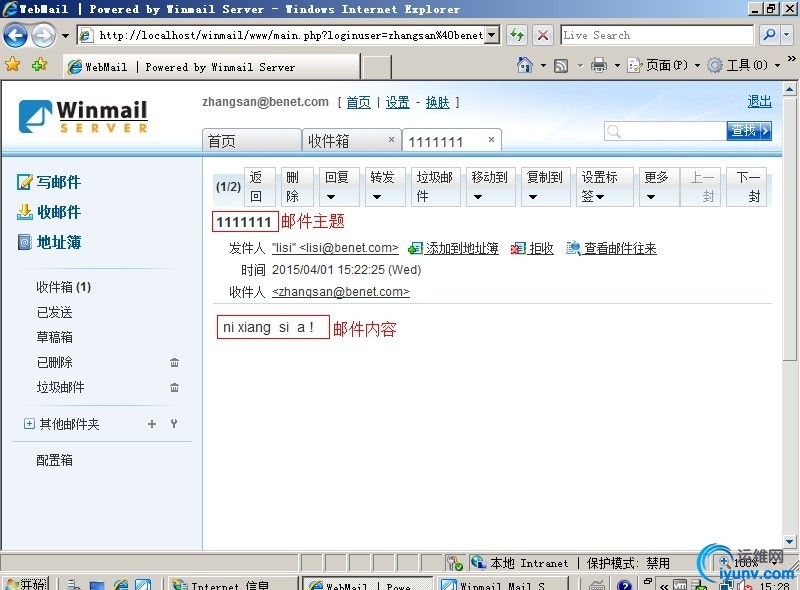Empty the 已删除 folder trash icon
Image resolution: width=800 pixels, height=590 pixels.
pos(174,362)
